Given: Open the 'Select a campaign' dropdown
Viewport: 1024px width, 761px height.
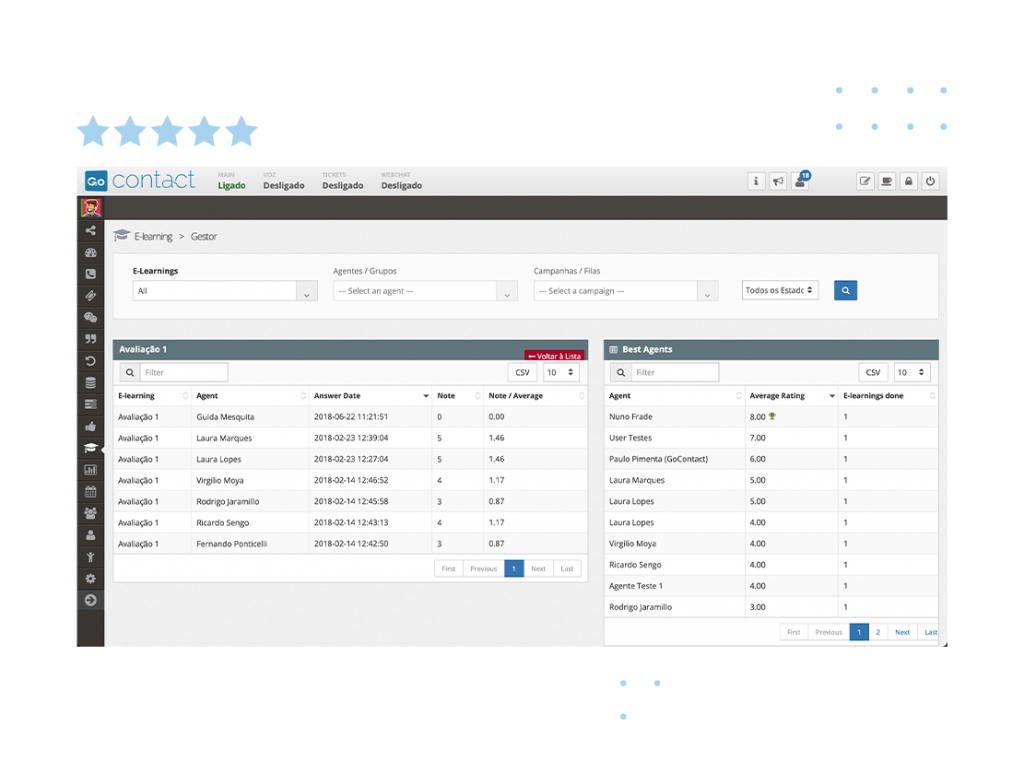Looking at the screenshot, I should point(626,291).
